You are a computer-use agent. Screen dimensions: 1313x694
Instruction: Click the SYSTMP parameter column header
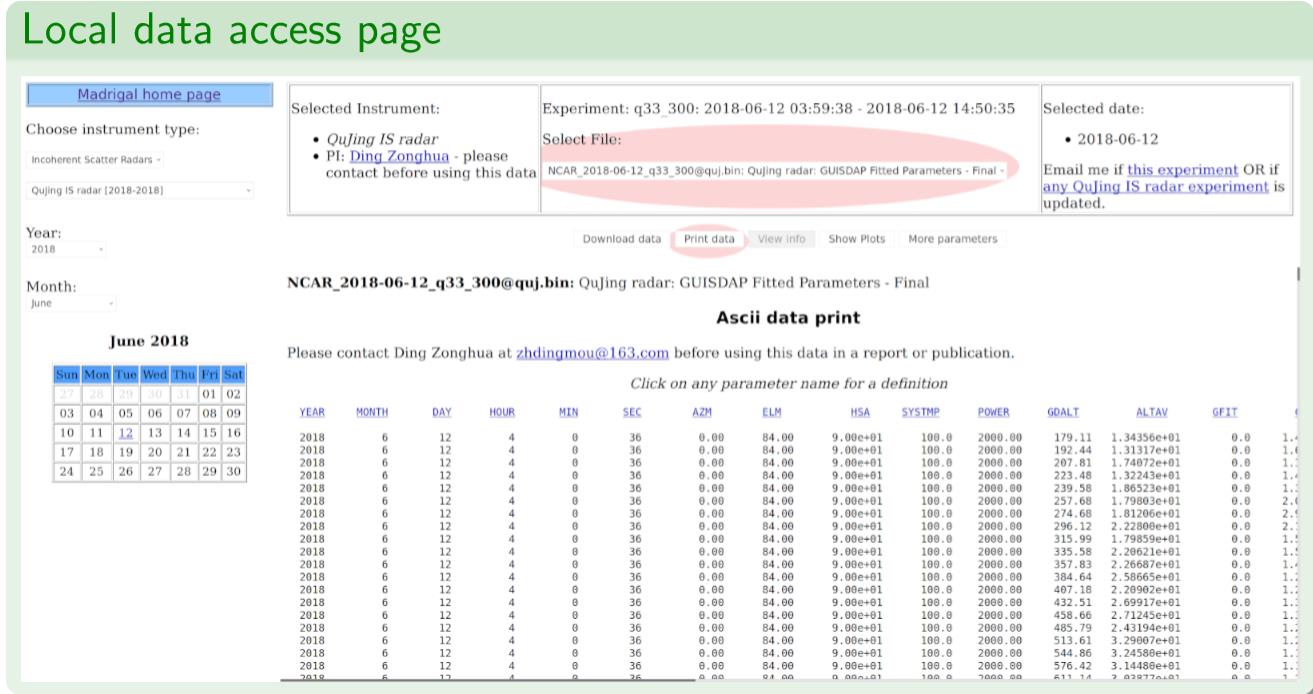click(920, 412)
